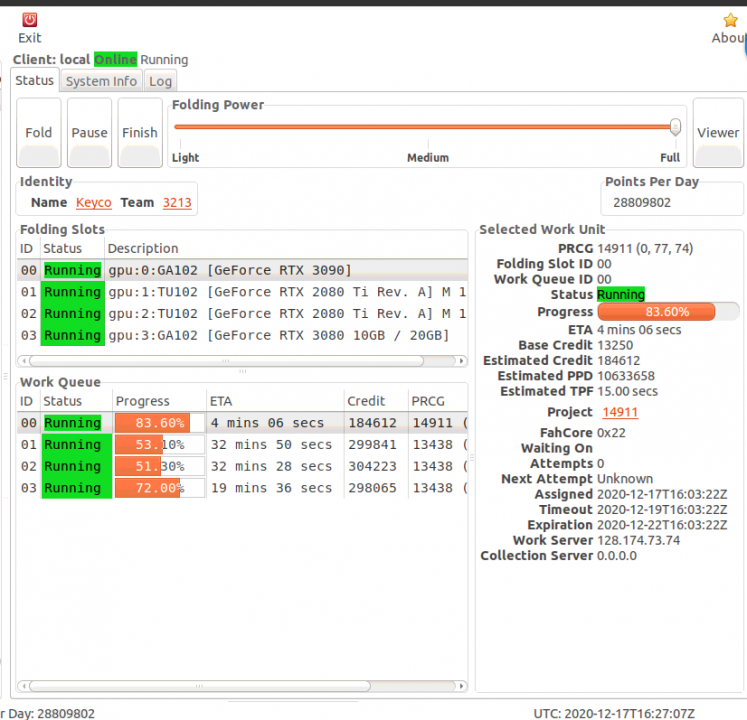Click the Fold button

click(39, 132)
